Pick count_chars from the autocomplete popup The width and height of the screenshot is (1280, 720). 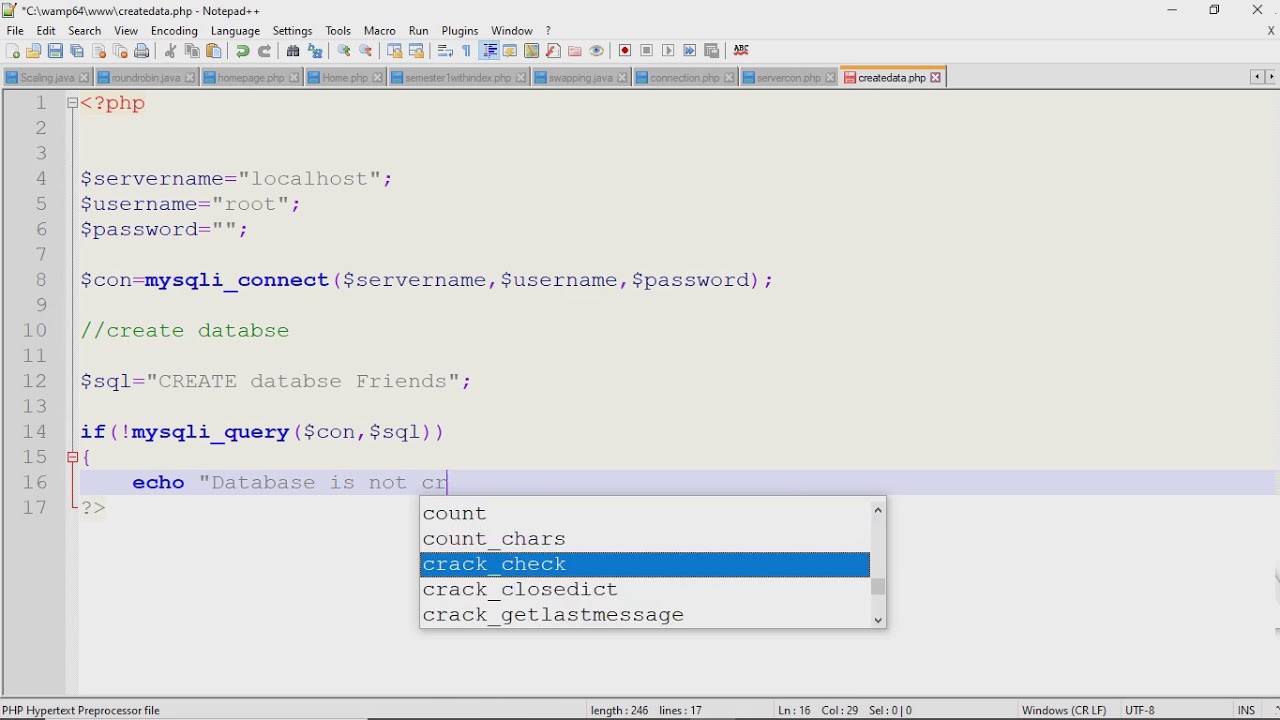(645, 539)
